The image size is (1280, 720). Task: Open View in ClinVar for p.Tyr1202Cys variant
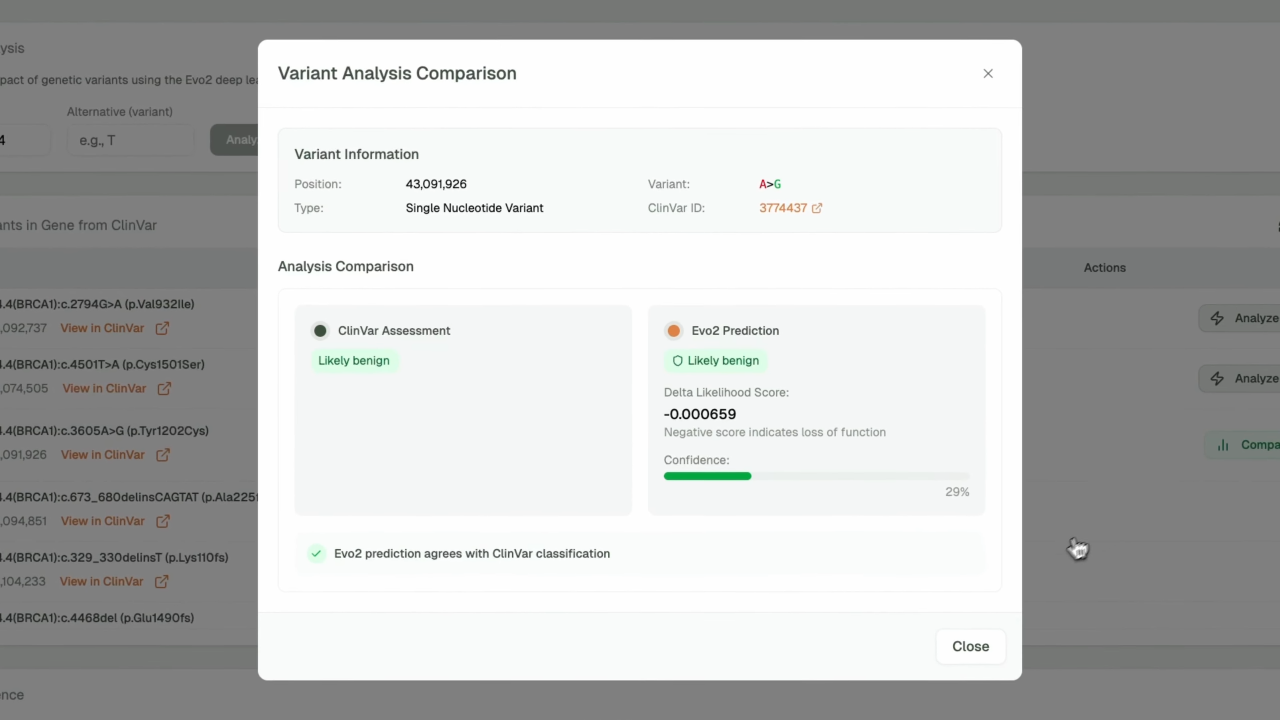click(x=103, y=454)
